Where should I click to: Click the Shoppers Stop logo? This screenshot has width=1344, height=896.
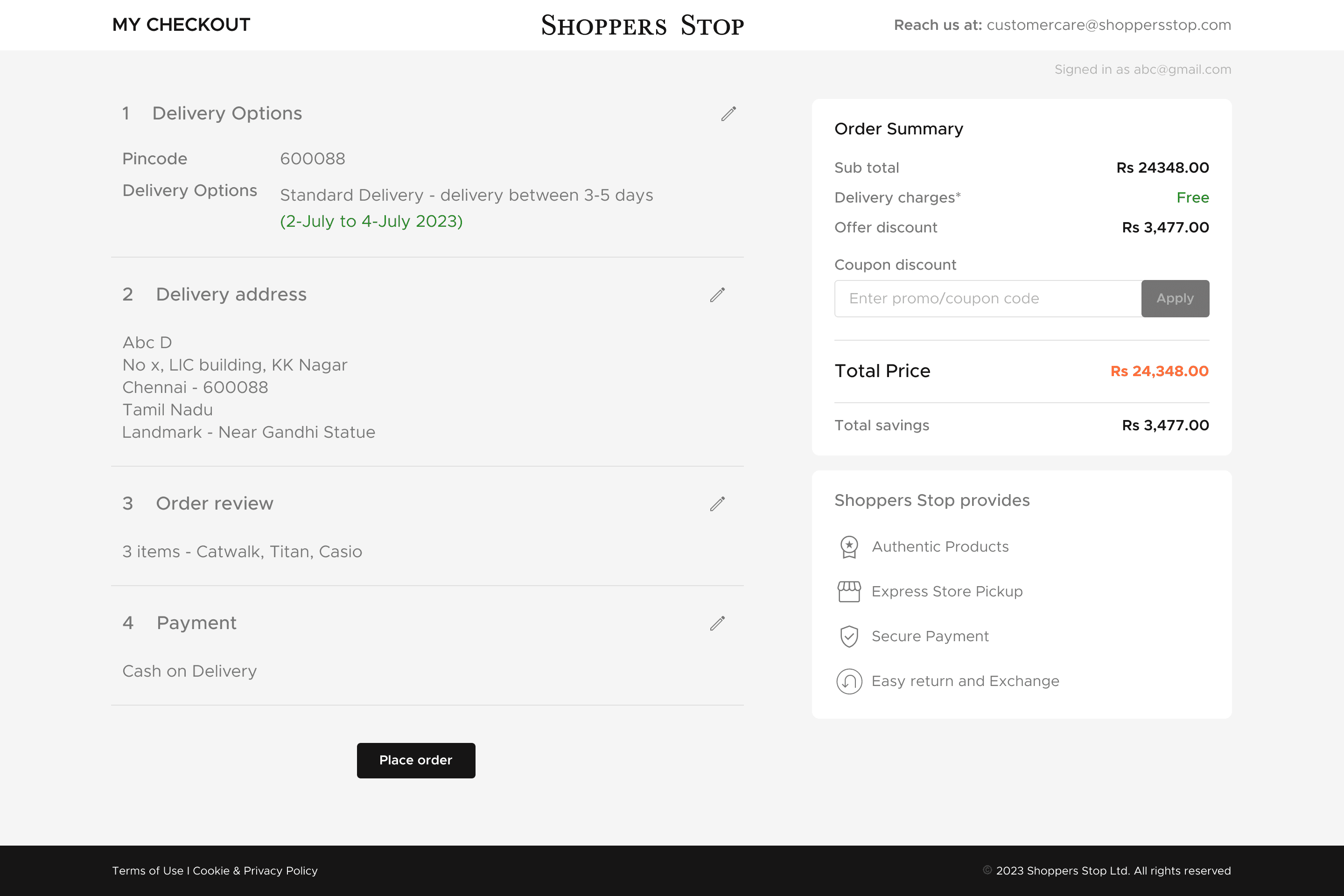click(643, 26)
